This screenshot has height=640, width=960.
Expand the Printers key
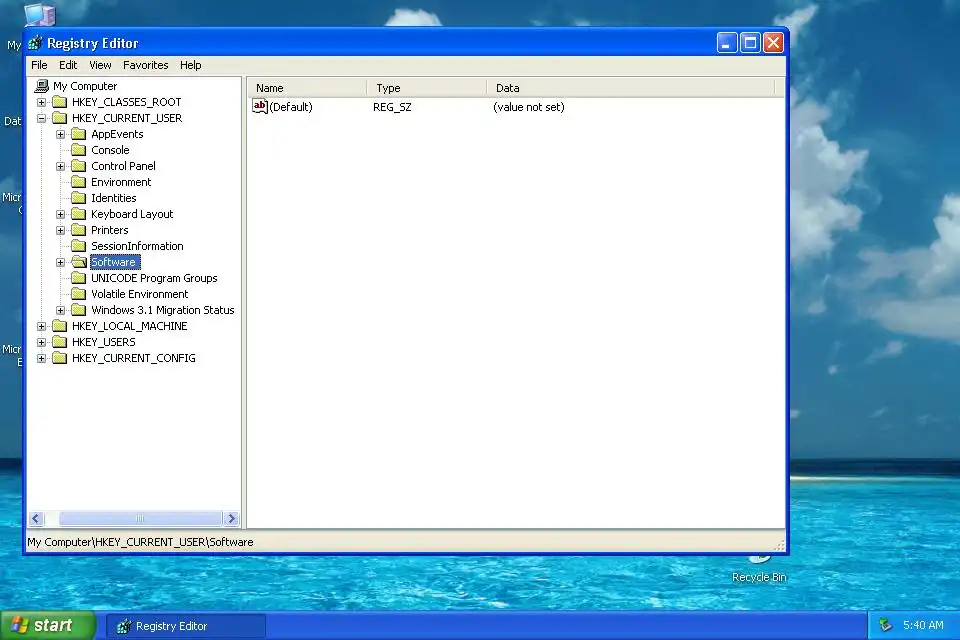pos(61,230)
